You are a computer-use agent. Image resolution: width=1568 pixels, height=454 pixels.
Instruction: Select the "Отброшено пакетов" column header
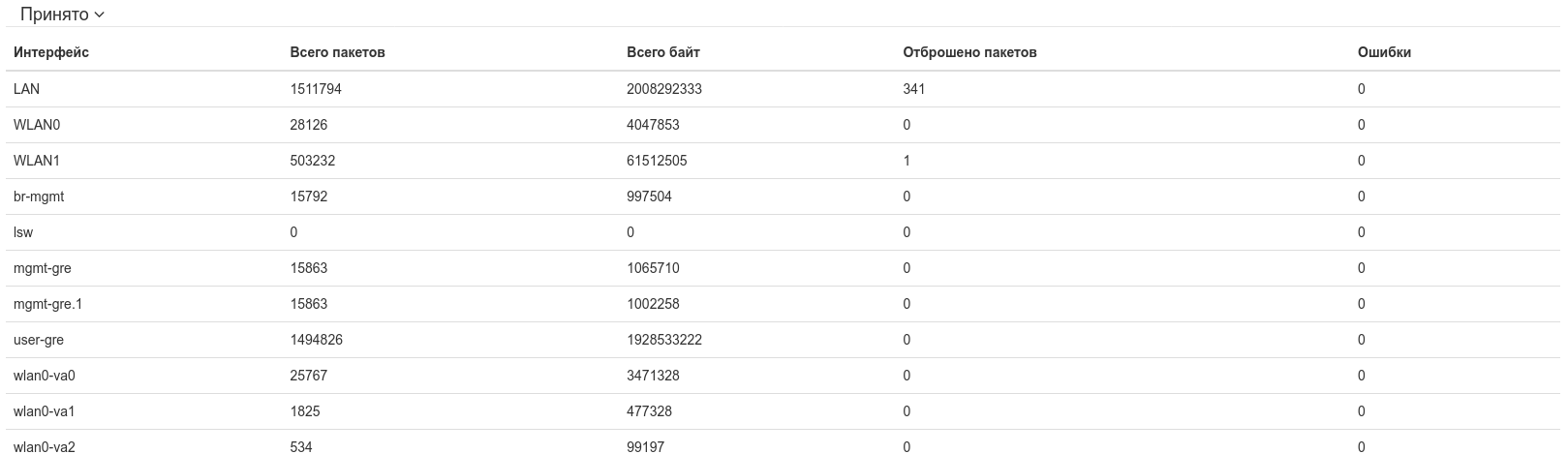coord(969,52)
